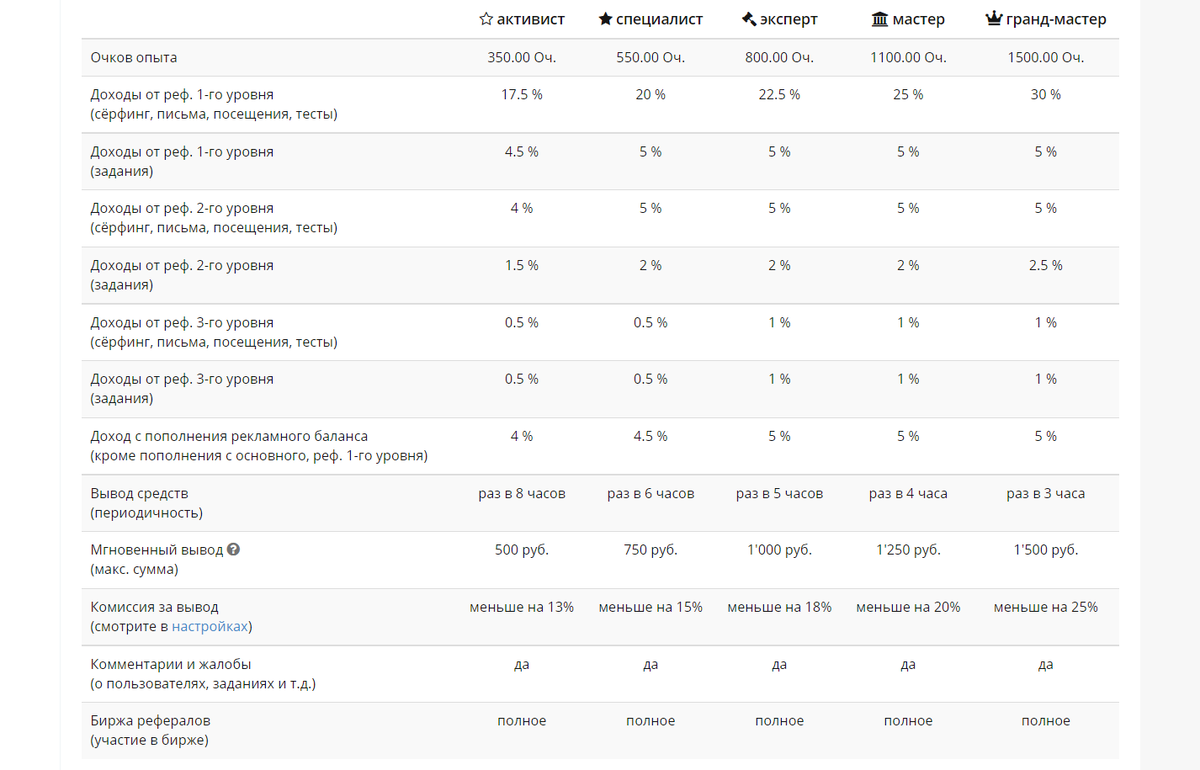
Task: Click the Комментарии и жалобы row label
Action: [x=171, y=664]
